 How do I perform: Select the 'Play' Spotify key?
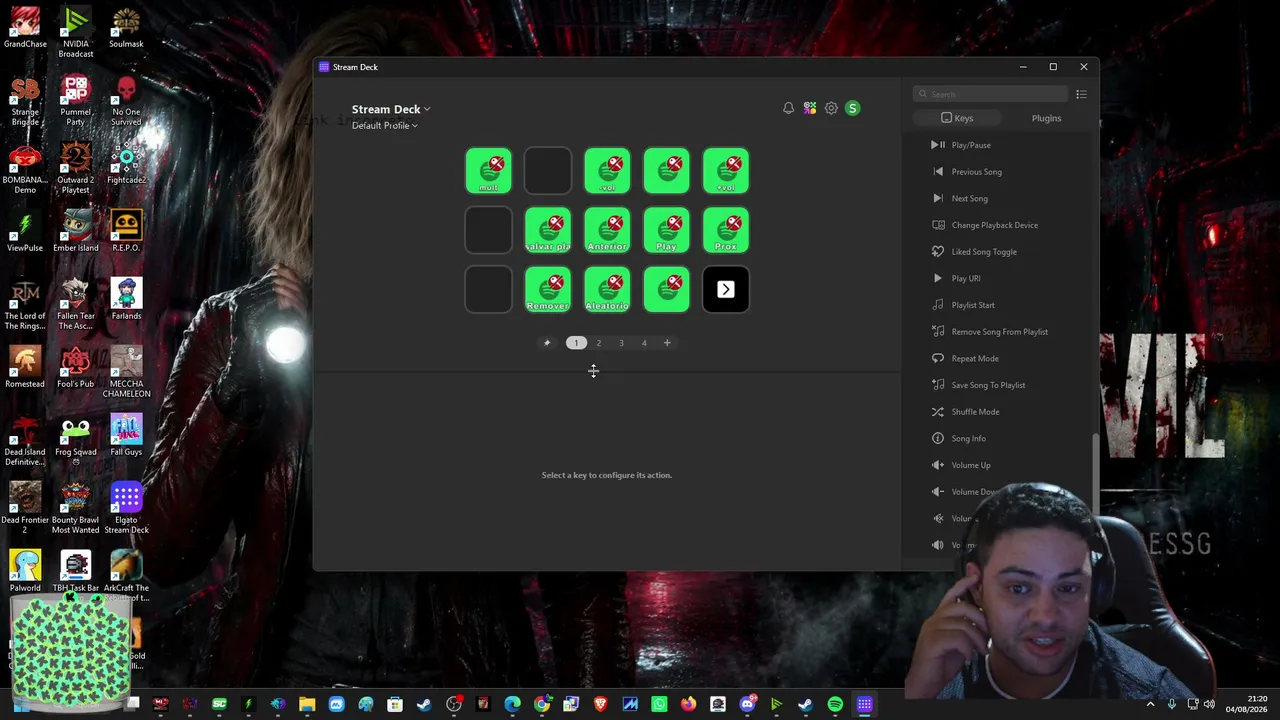(x=667, y=230)
